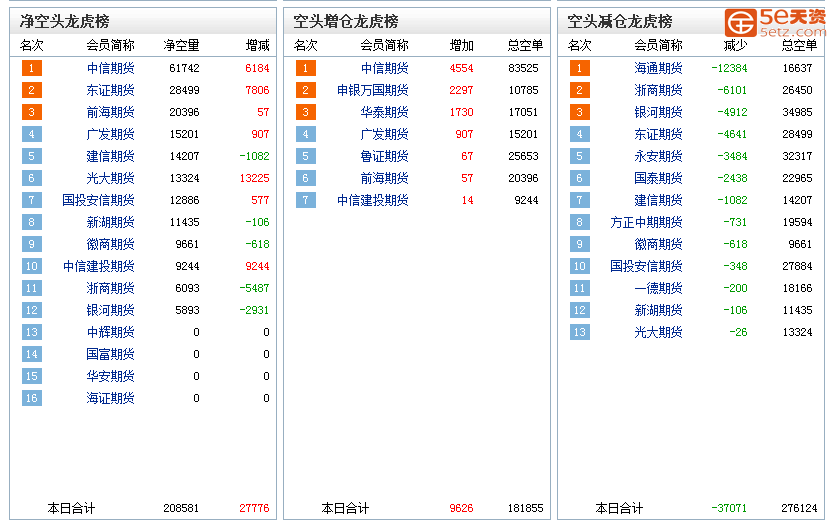This screenshot has width=832, height=529.
Task: Open 中信建投期货 in the 空头增仓龙虎榜 table
Action: click(x=372, y=201)
